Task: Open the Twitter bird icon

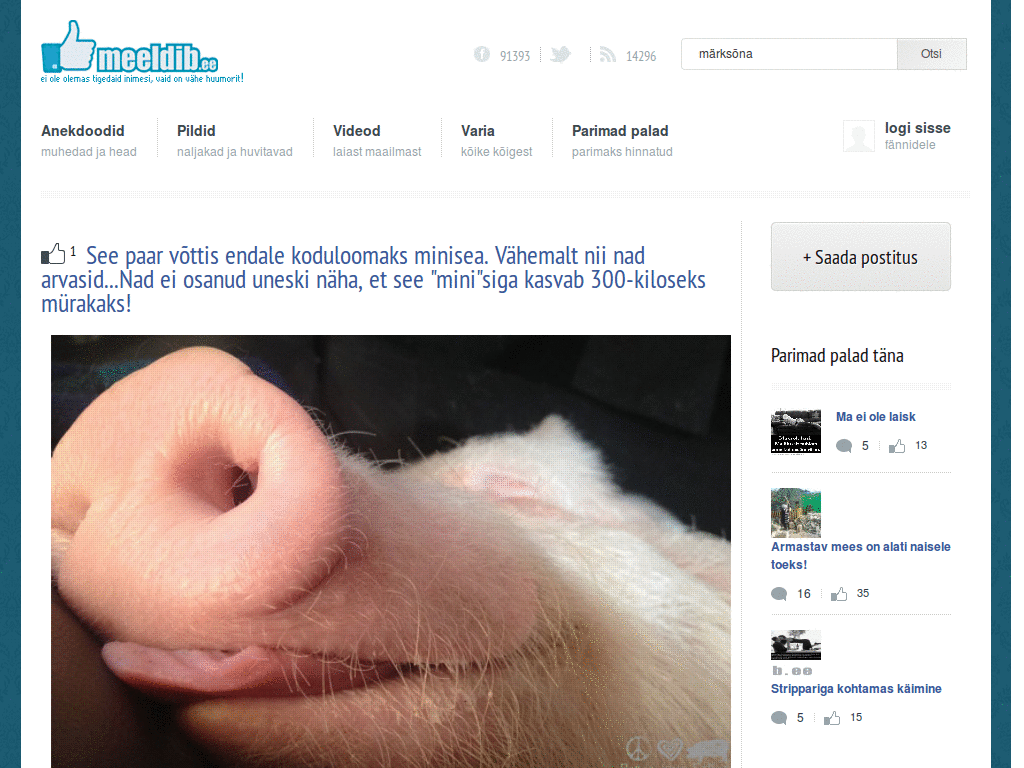Action: [x=560, y=54]
